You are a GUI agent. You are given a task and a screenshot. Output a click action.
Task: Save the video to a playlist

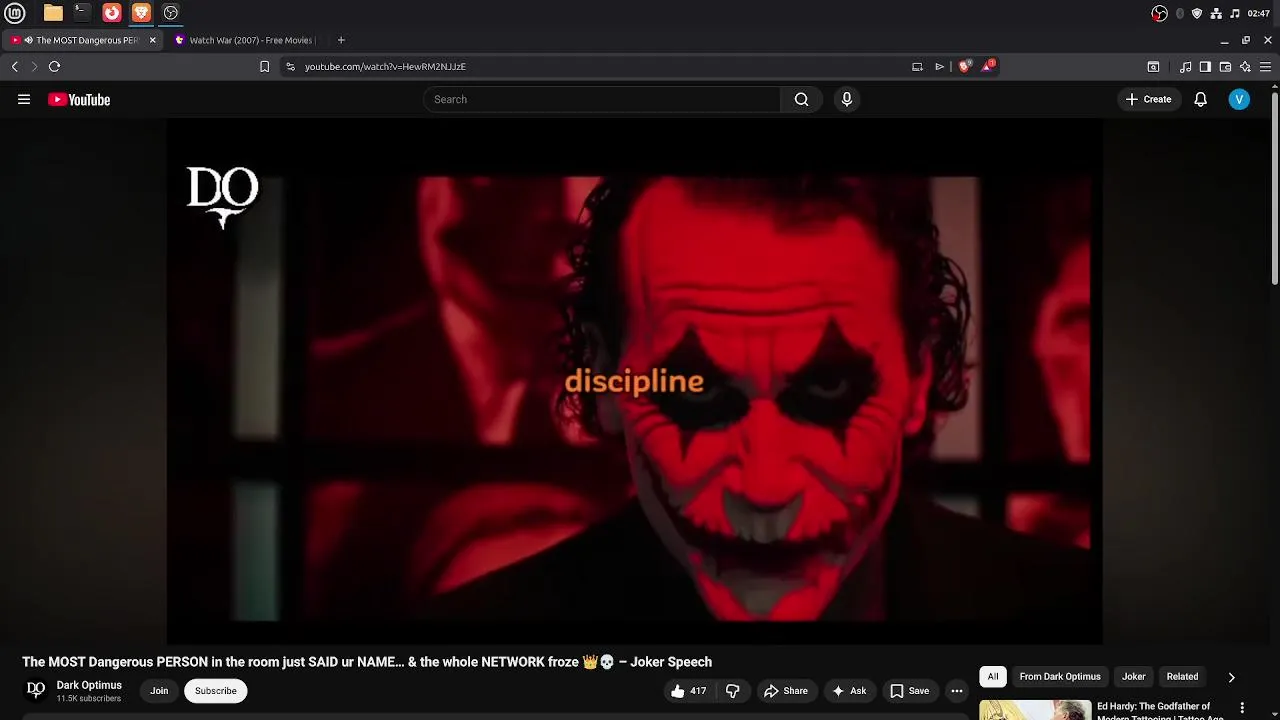click(x=910, y=691)
